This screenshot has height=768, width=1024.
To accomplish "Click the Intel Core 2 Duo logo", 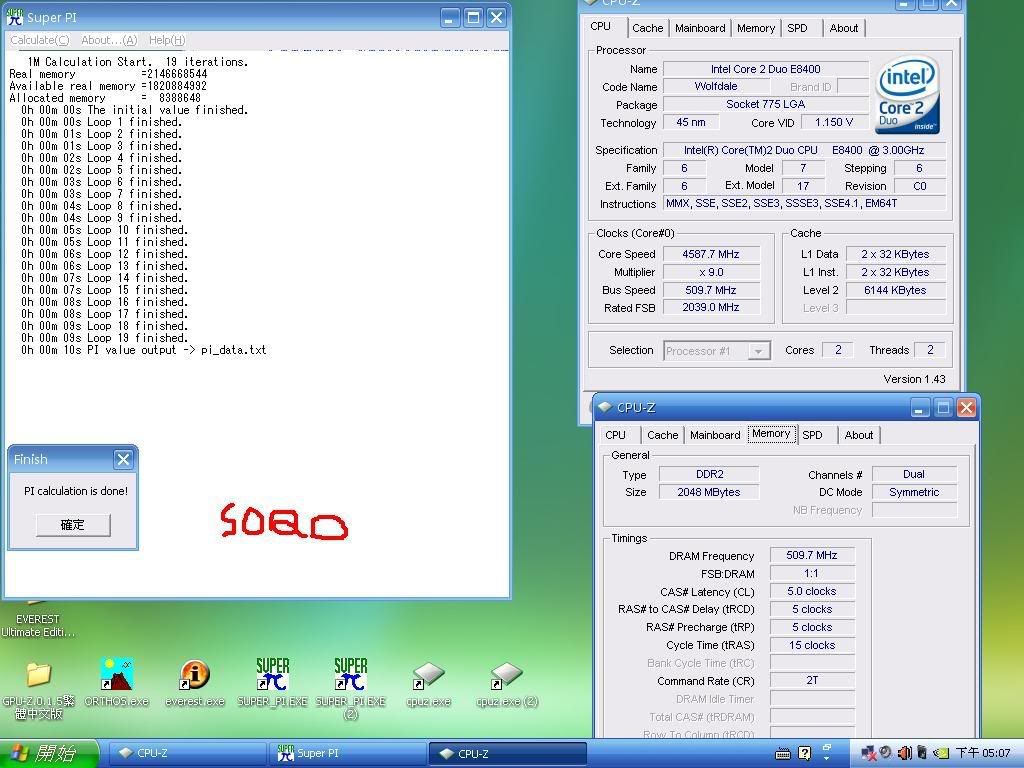I will tap(908, 95).
